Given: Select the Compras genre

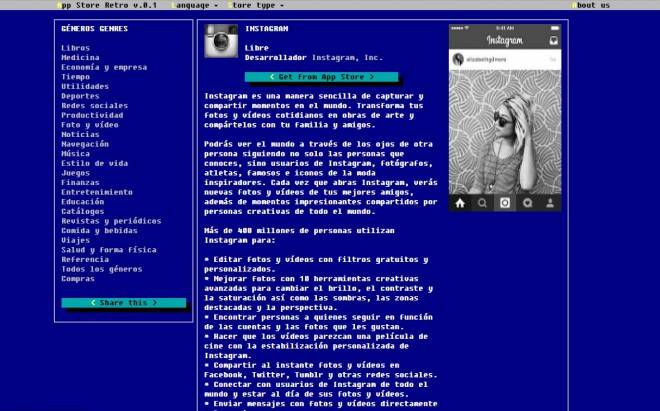Looking at the screenshot, I should tap(78, 279).
